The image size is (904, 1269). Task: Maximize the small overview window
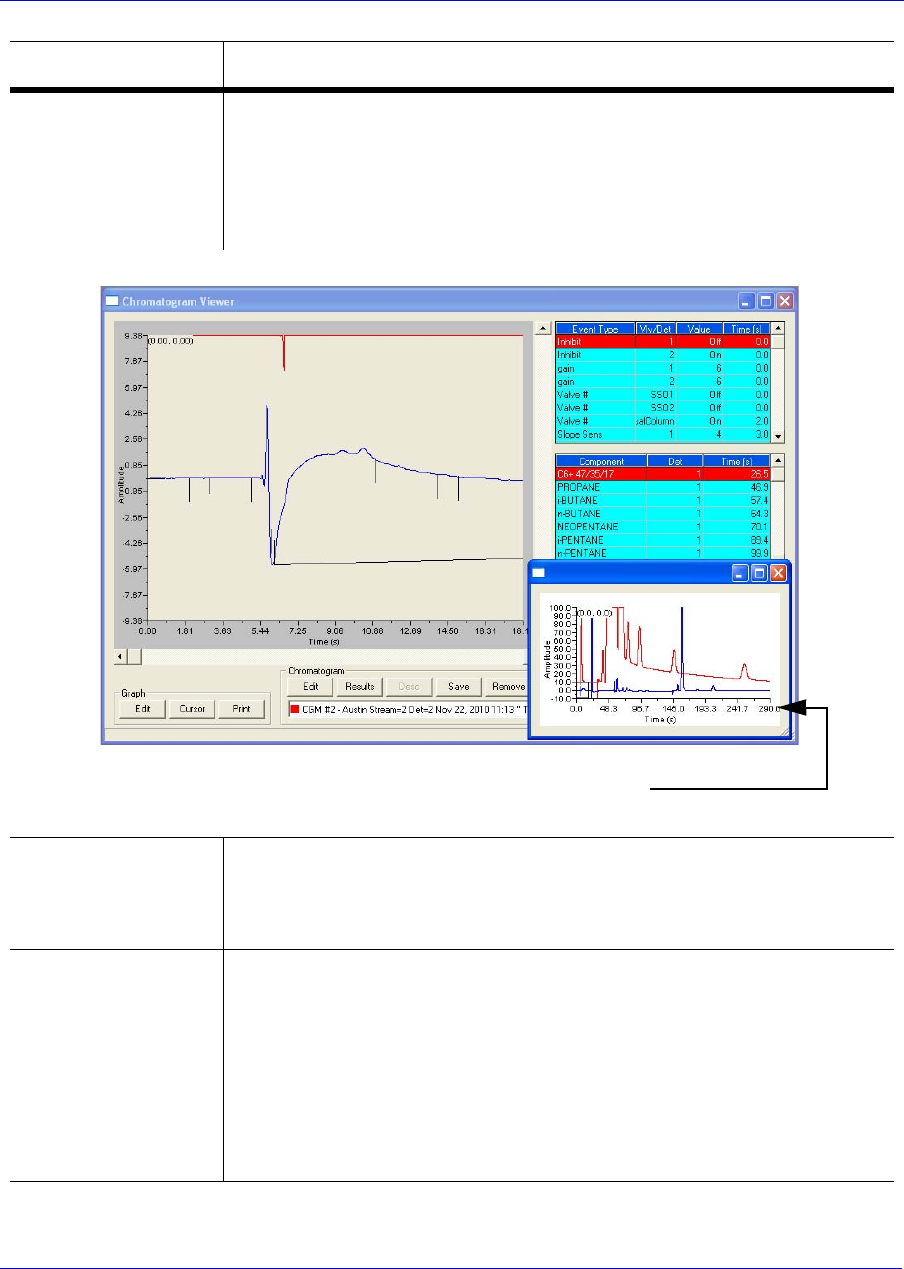760,573
